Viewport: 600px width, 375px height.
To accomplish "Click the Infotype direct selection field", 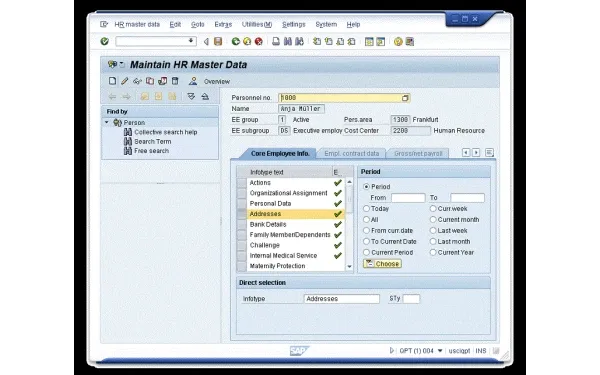I will (x=342, y=298).
